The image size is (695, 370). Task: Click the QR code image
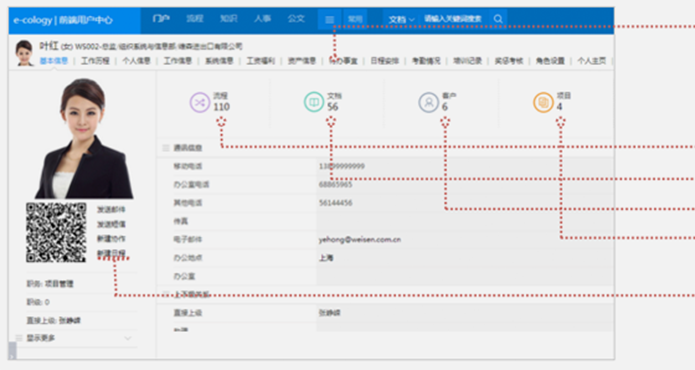[56, 232]
